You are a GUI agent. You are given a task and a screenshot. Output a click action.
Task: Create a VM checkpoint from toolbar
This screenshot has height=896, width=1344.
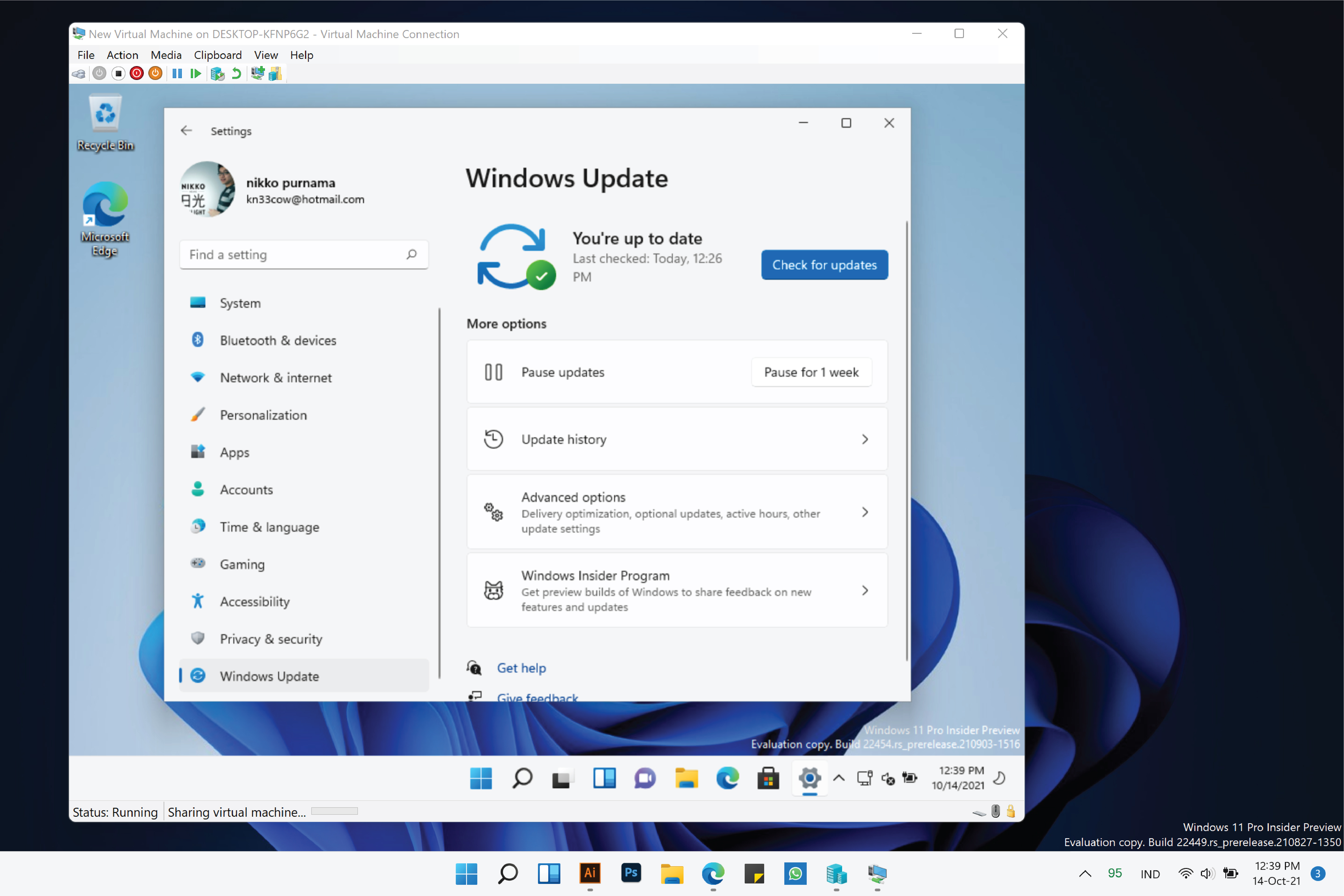click(217, 74)
